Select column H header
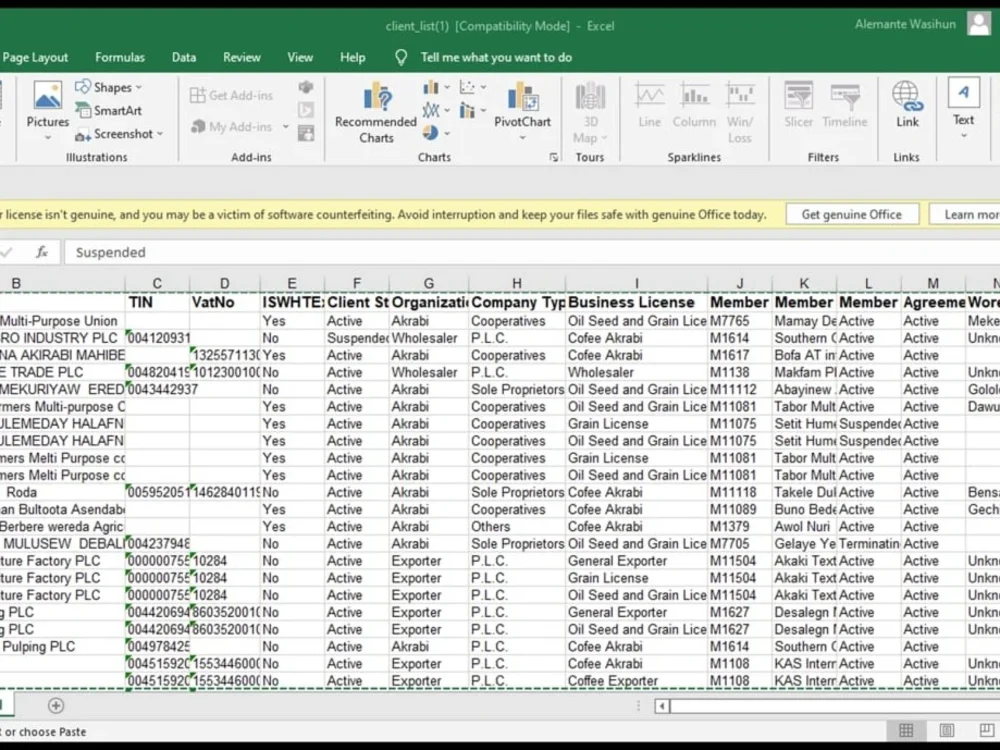This screenshot has height=750, width=1000. pyautogui.click(x=517, y=283)
